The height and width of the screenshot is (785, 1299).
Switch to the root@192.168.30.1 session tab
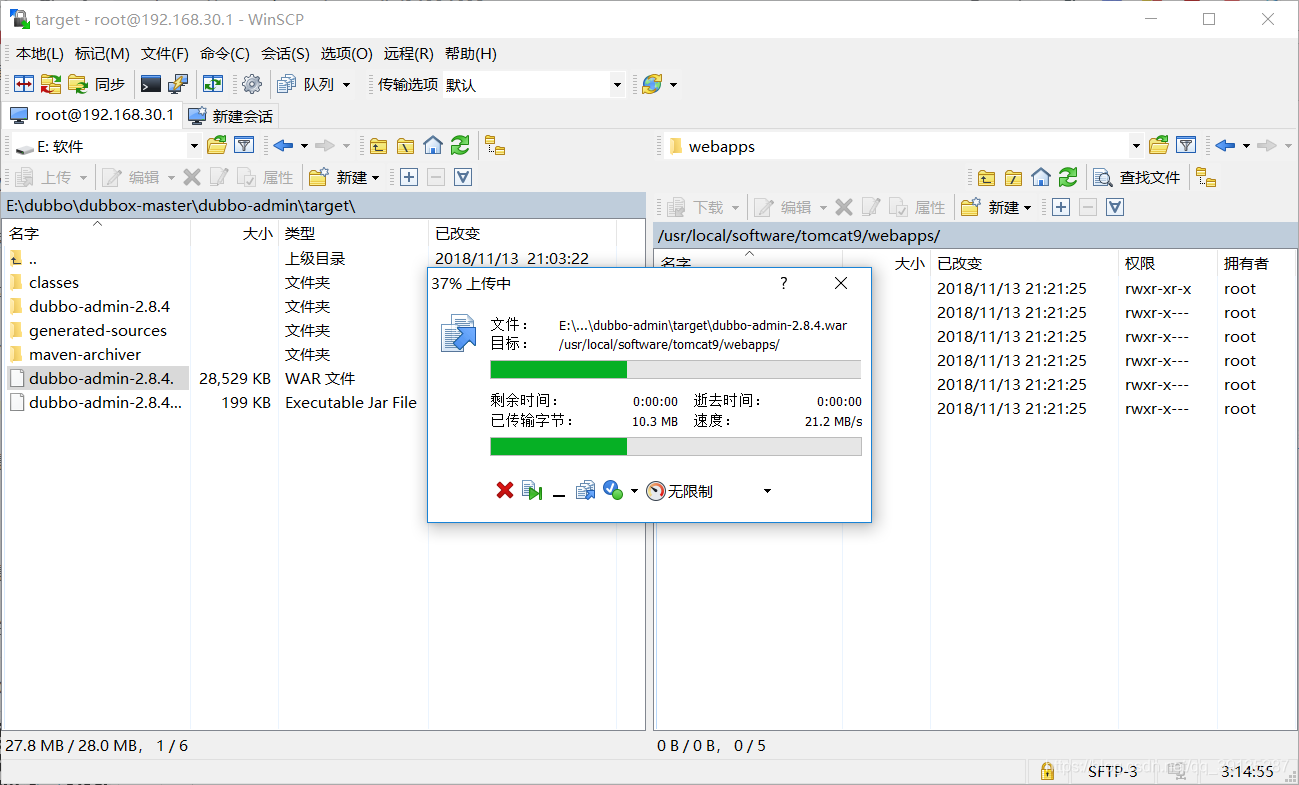pos(92,115)
